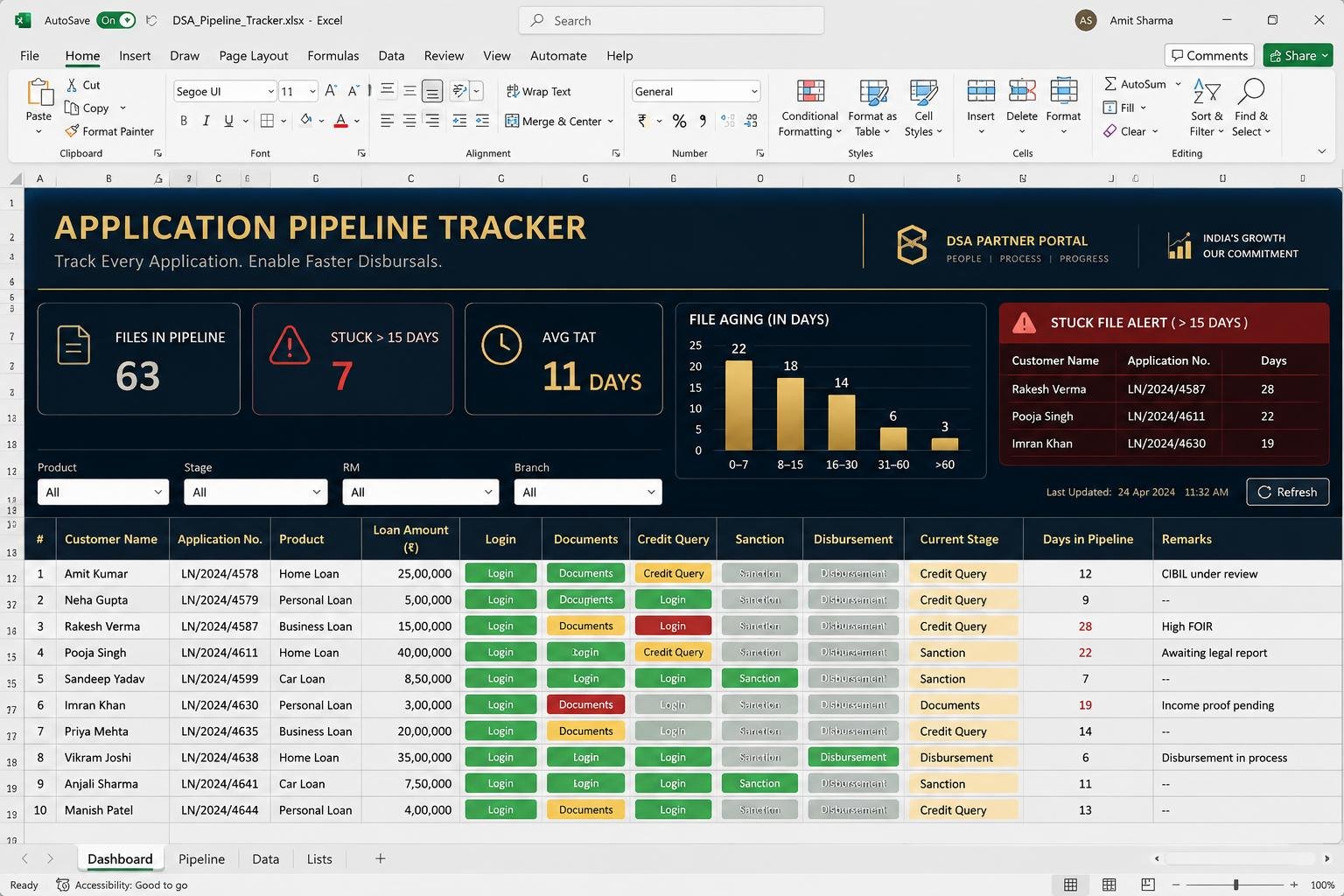Image resolution: width=1344 pixels, height=896 pixels.
Task: Click the Insert cells icon
Action: (x=981, y=92)
